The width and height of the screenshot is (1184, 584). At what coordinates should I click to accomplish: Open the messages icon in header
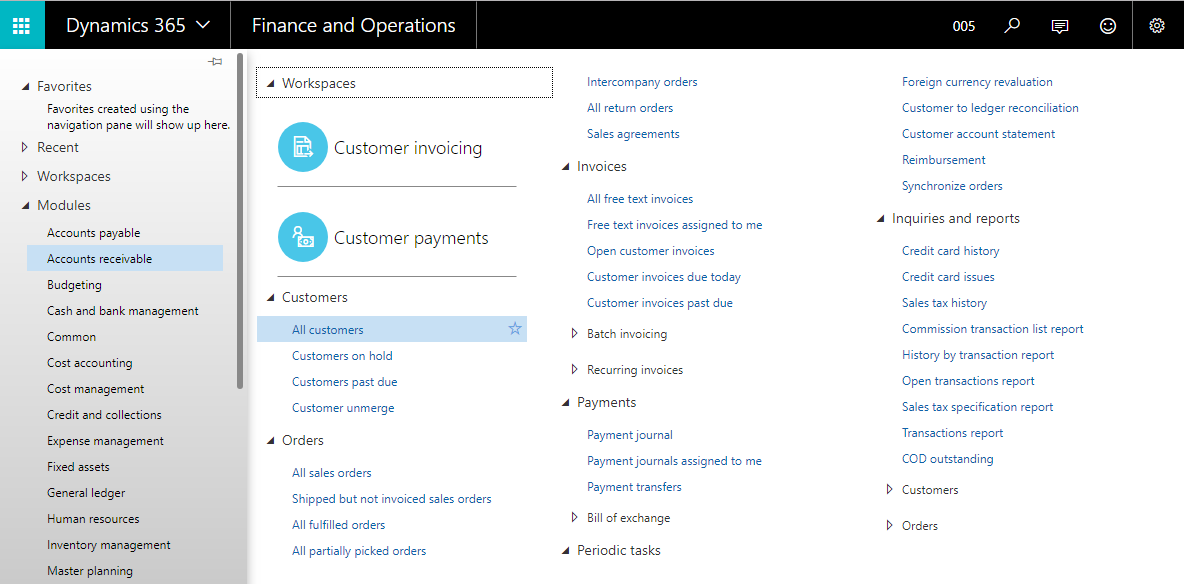click(1060, 26)
